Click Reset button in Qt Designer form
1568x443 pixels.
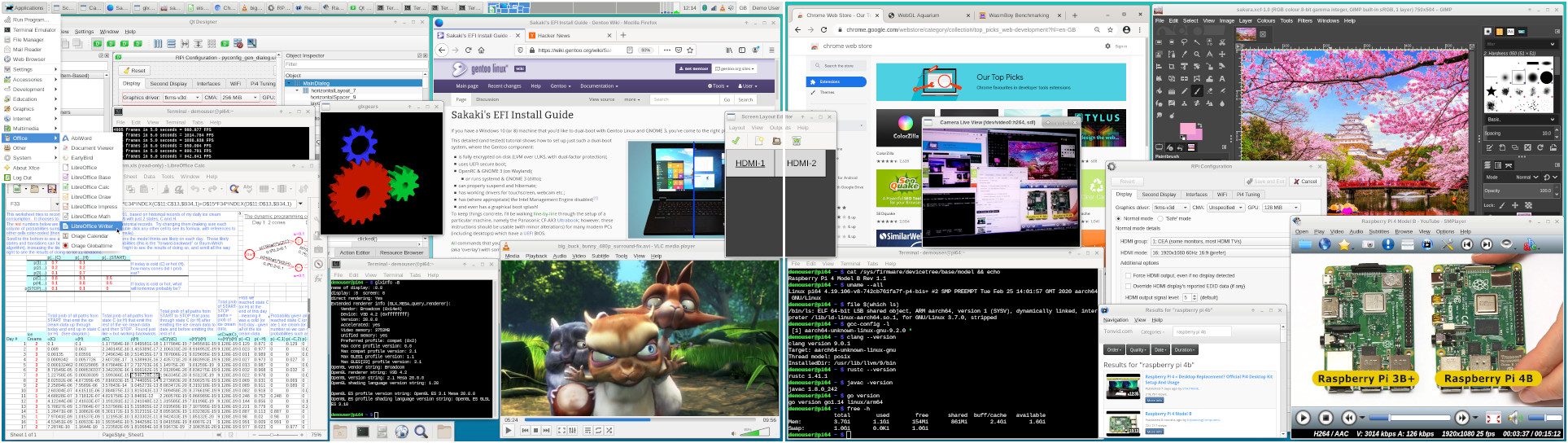click(x=134, y=71)
